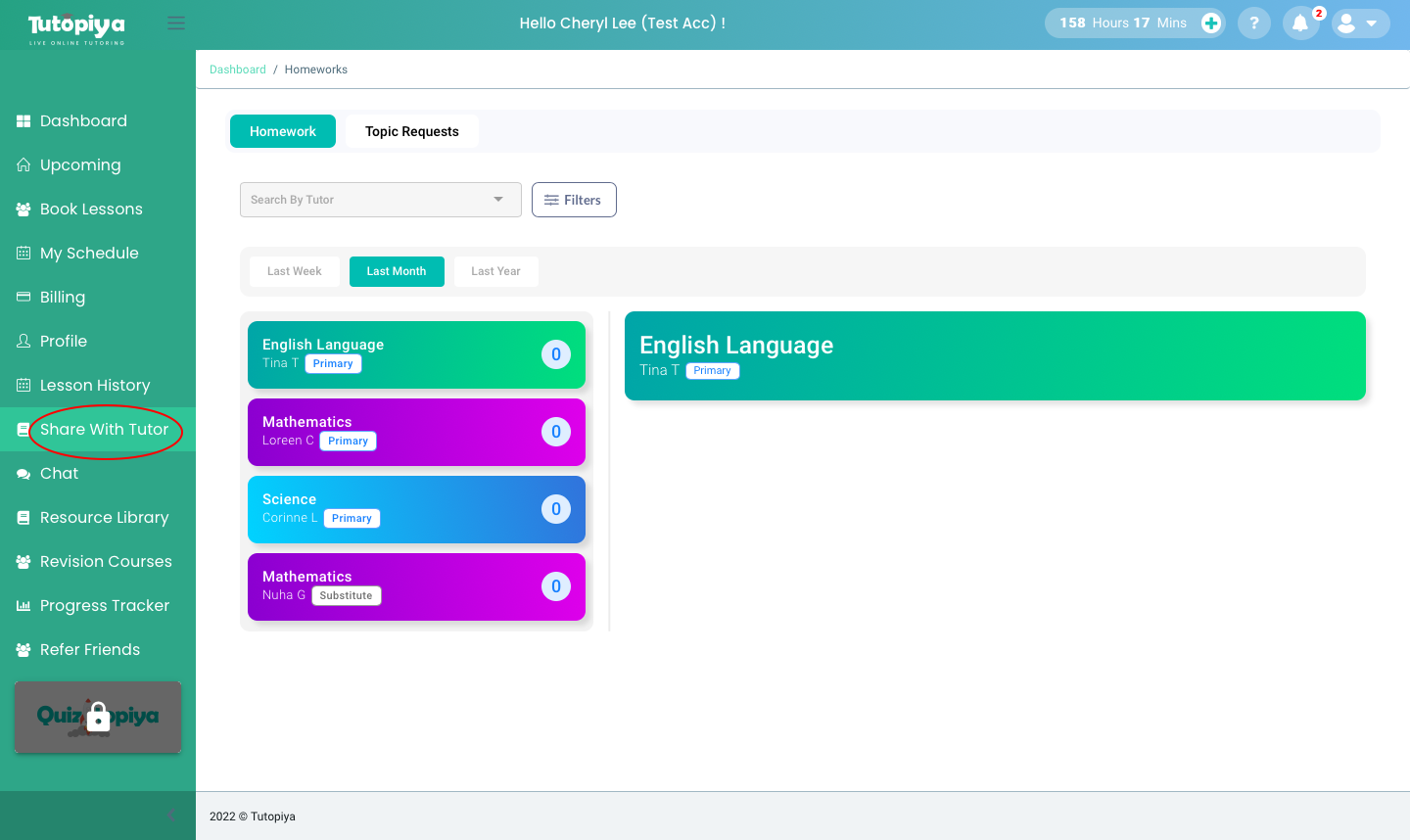Open Progress Tracker in the sidebar

click(104, 606)
